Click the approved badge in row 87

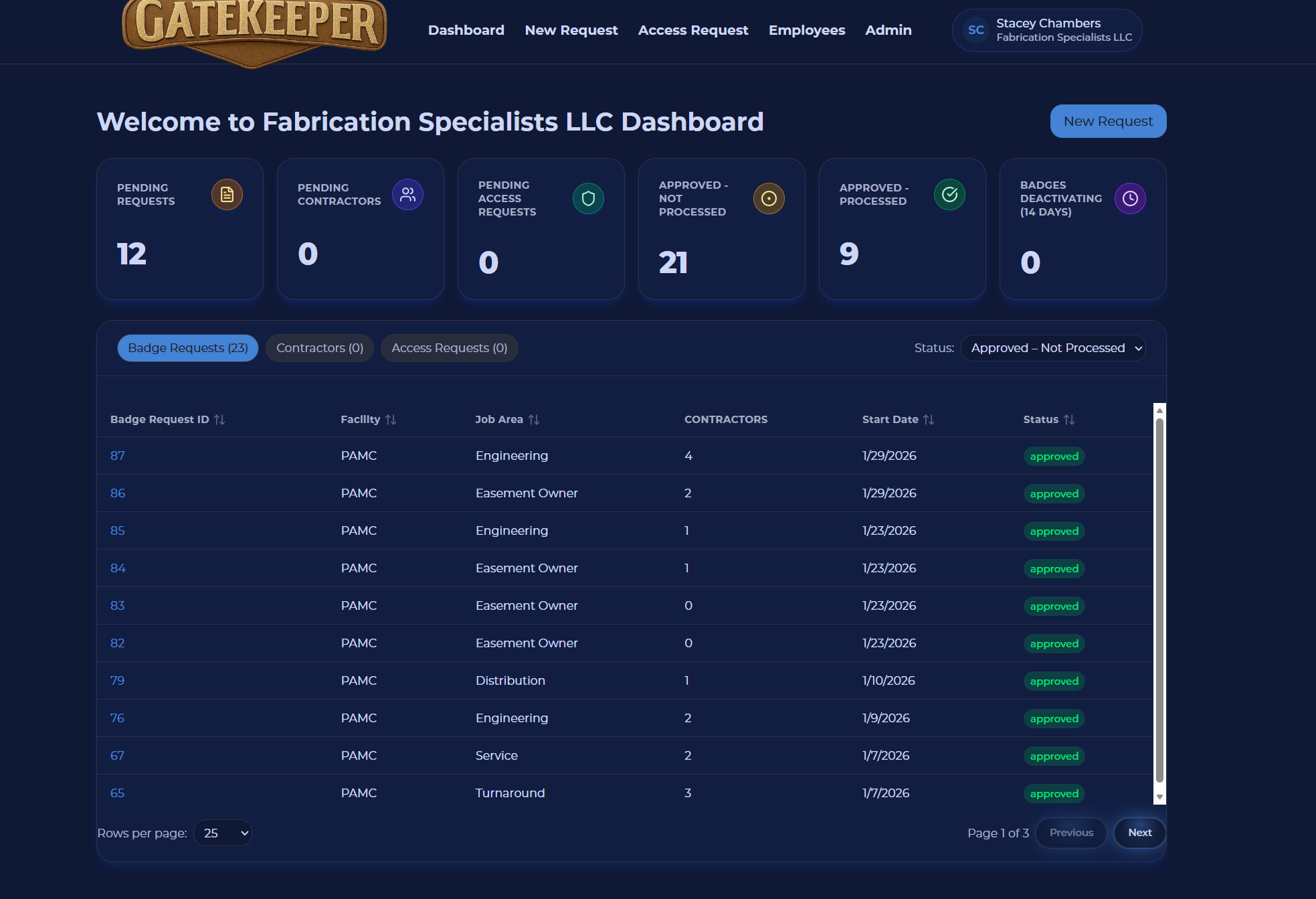1054,457
